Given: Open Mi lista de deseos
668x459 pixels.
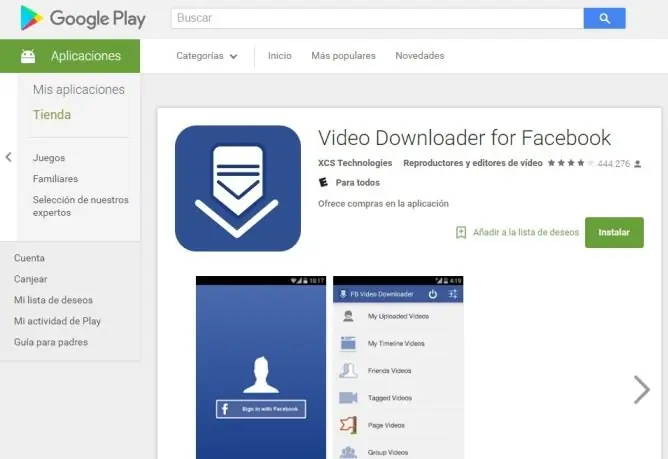Looking at the screenshot, I should coord(53,300).
